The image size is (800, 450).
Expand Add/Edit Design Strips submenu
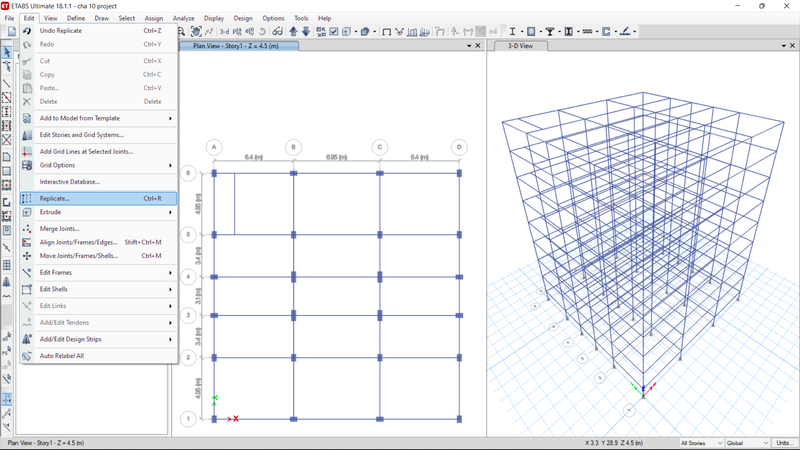(99, 339)
